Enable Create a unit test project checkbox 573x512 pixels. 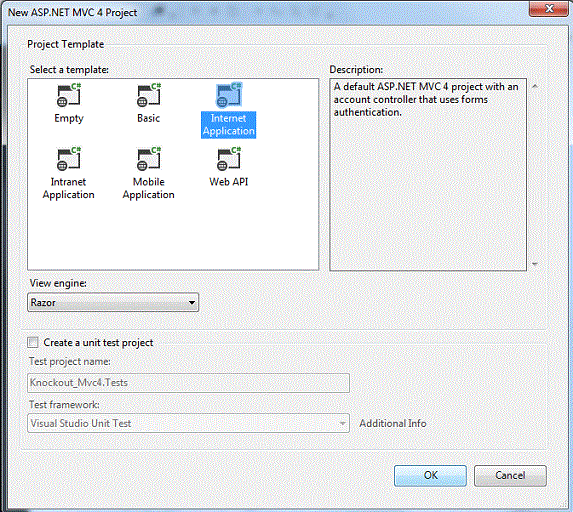(x=33, y=342)
